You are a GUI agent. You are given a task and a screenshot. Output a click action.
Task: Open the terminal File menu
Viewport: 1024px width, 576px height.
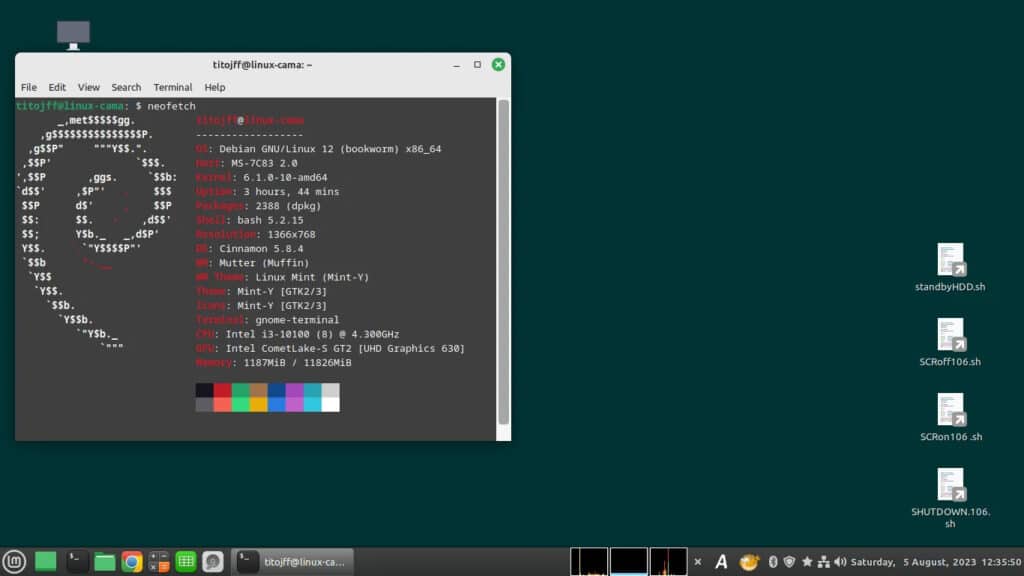click(x=29, y=87)
